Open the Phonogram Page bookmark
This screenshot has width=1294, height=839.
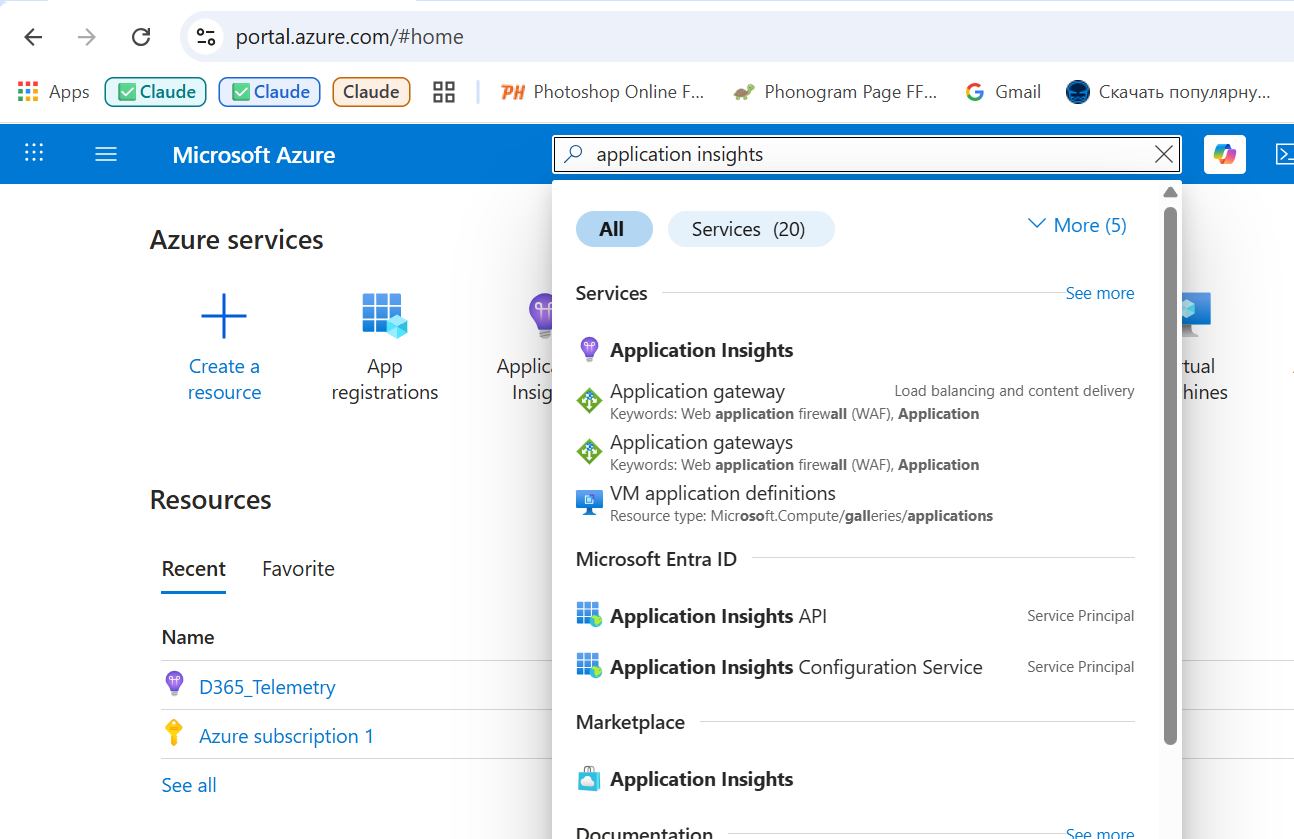[835, 92]
